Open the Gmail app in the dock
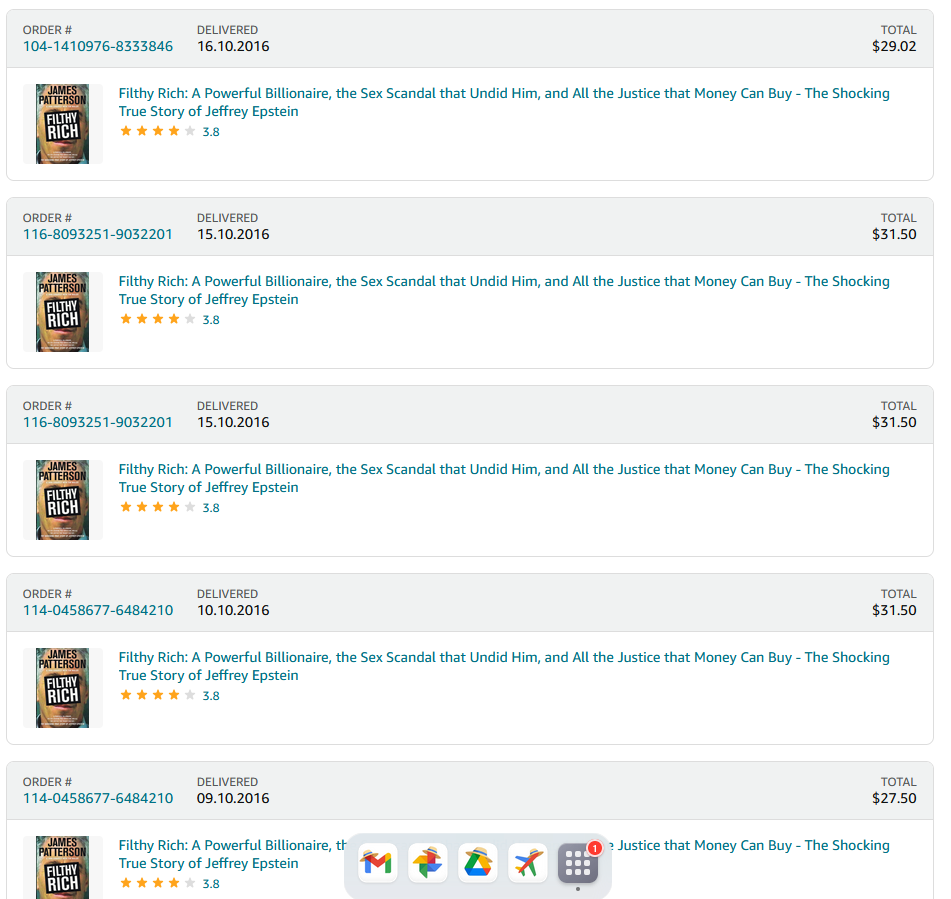Viewport: 951px width, 899px height. [377, 862]
